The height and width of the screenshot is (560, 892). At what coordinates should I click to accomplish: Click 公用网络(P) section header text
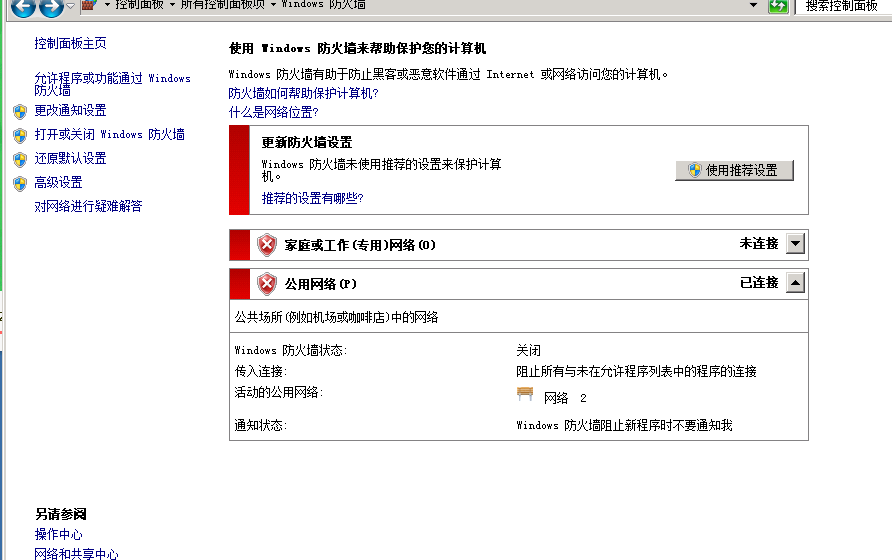(320, 284)
